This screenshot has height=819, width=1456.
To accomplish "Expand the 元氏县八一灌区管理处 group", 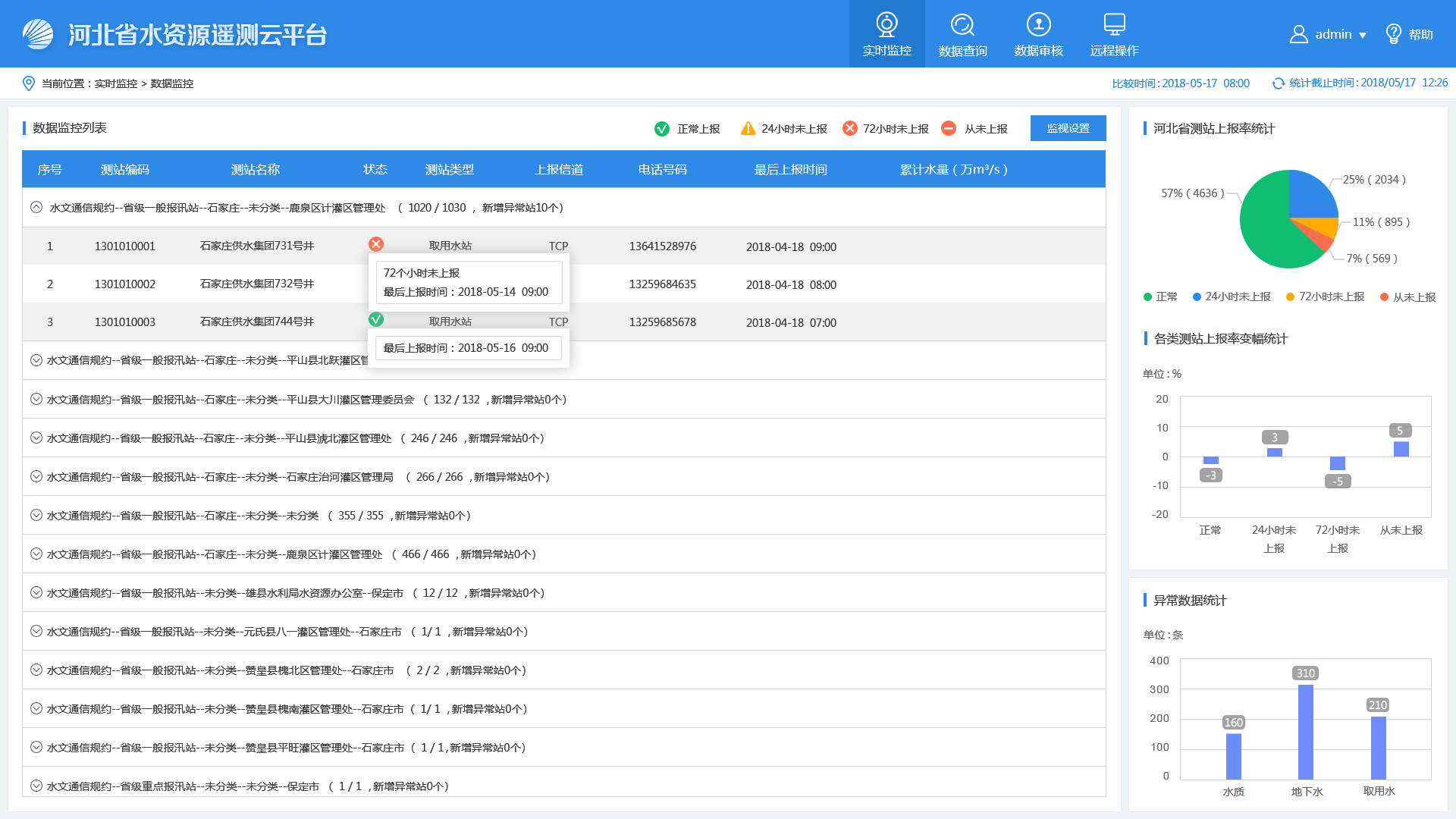I will click(36, 631).
